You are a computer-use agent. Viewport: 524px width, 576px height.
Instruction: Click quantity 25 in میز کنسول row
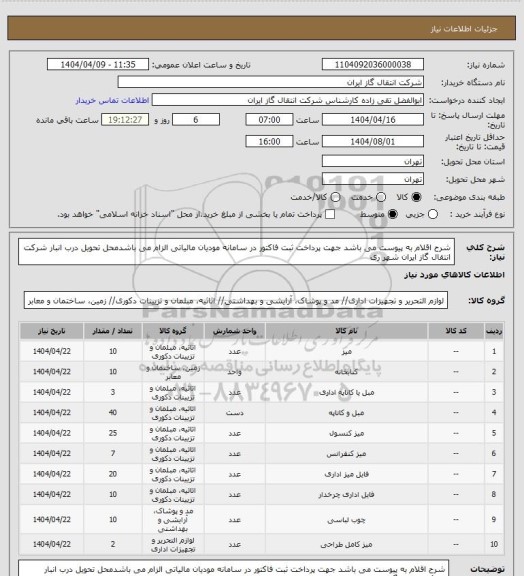112,433
